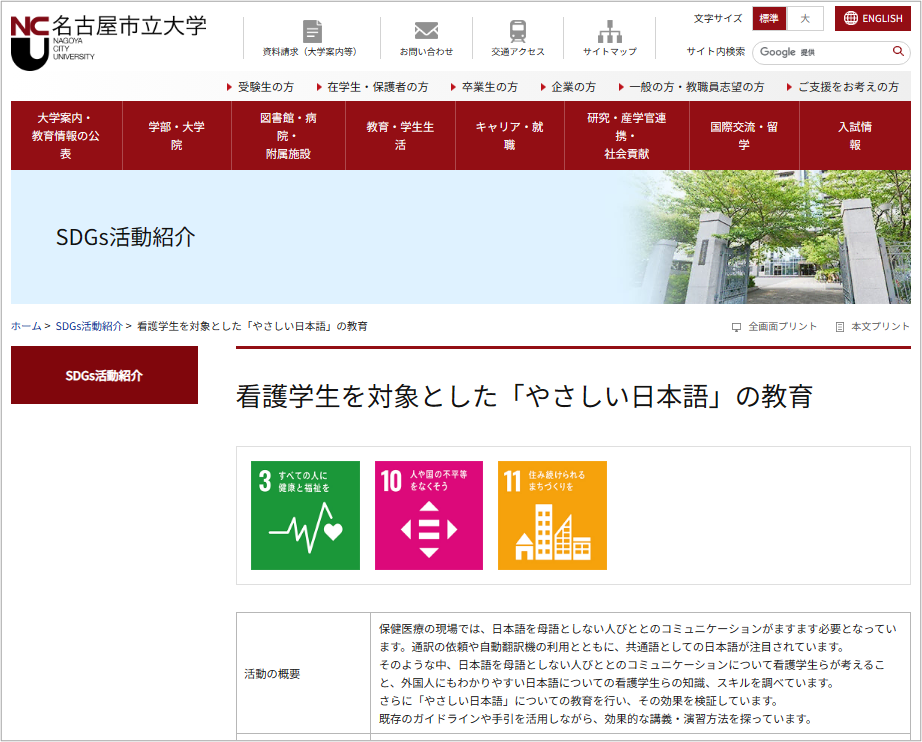This screenshot has height=742, width=922.
Task: Select the green SDG goal 3 badge
Action: point(305,516)
